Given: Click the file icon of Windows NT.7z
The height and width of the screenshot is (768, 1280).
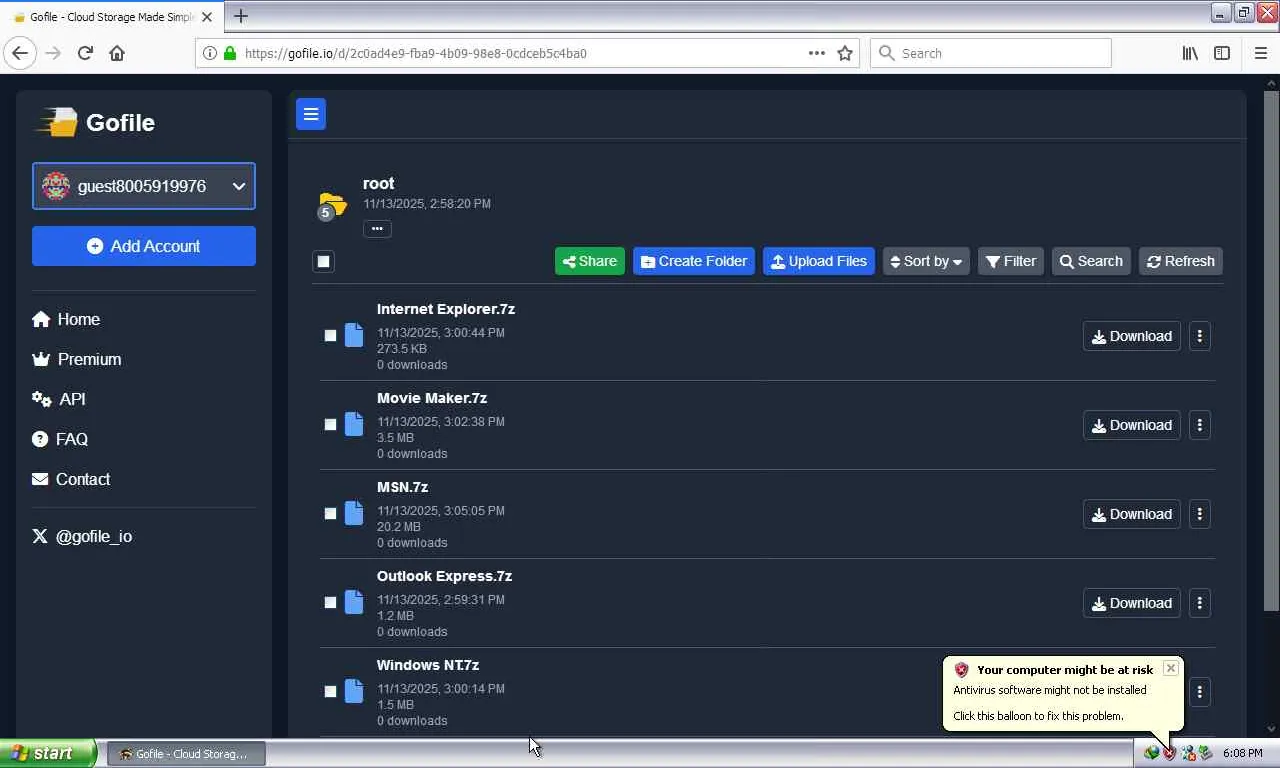Looking at the screenshot, I should [354, 691].
